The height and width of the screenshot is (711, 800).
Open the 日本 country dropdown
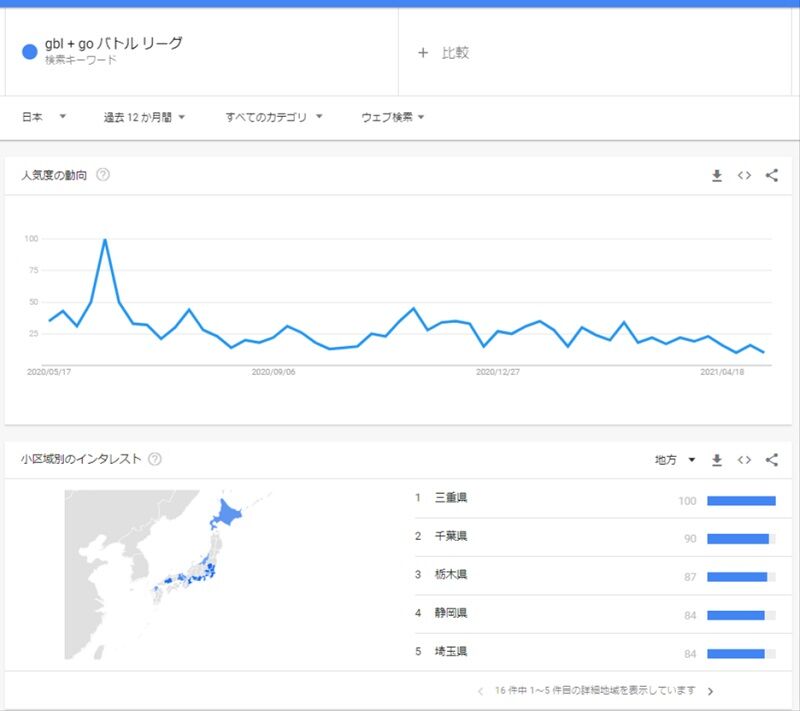click(x=44, y=117)
